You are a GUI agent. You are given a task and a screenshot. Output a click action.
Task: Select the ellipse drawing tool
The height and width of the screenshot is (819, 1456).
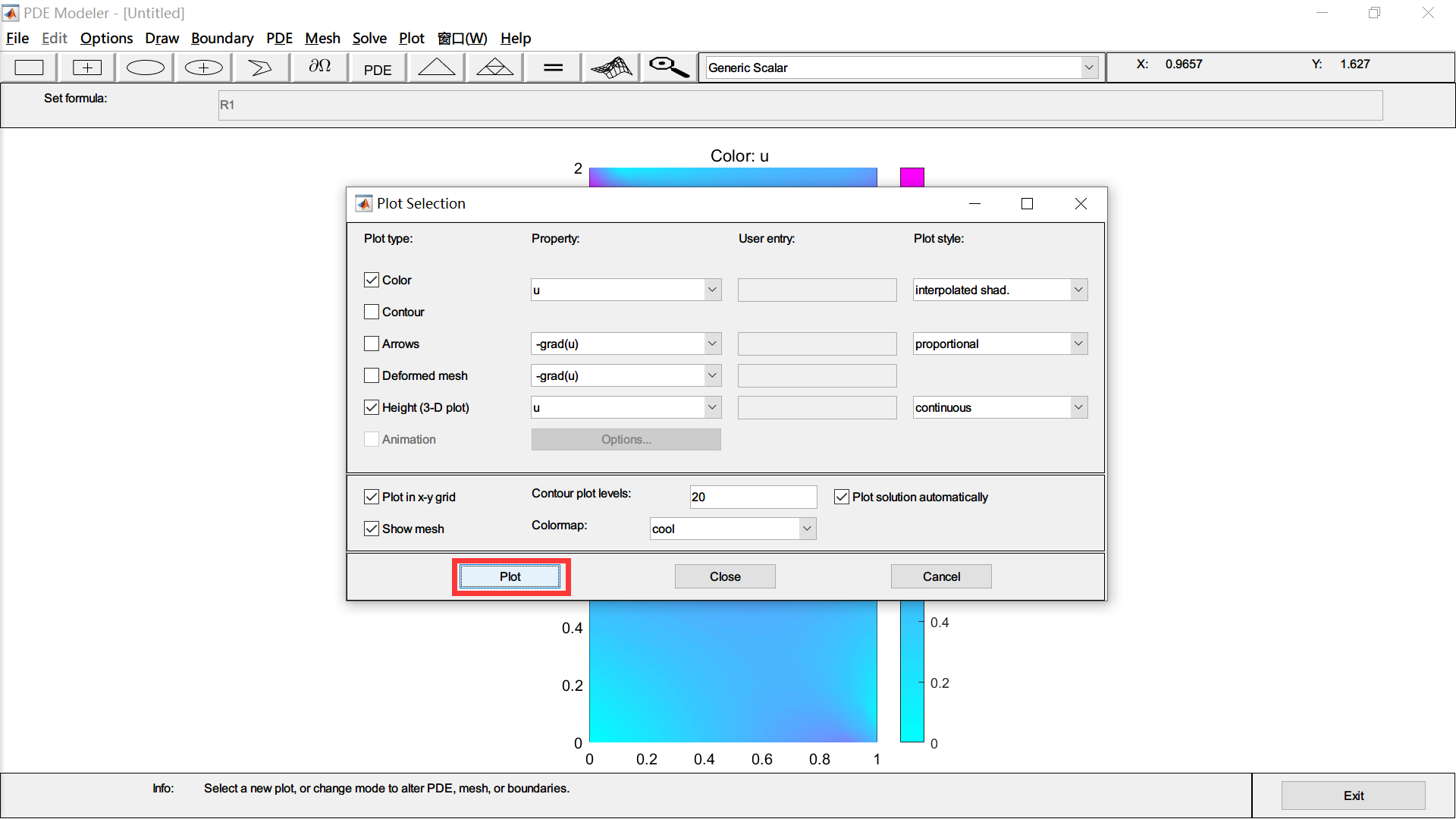tap(144, 67)
